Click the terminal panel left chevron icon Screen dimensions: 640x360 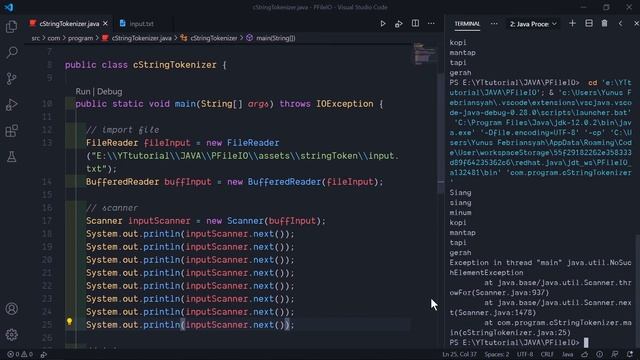620,24
